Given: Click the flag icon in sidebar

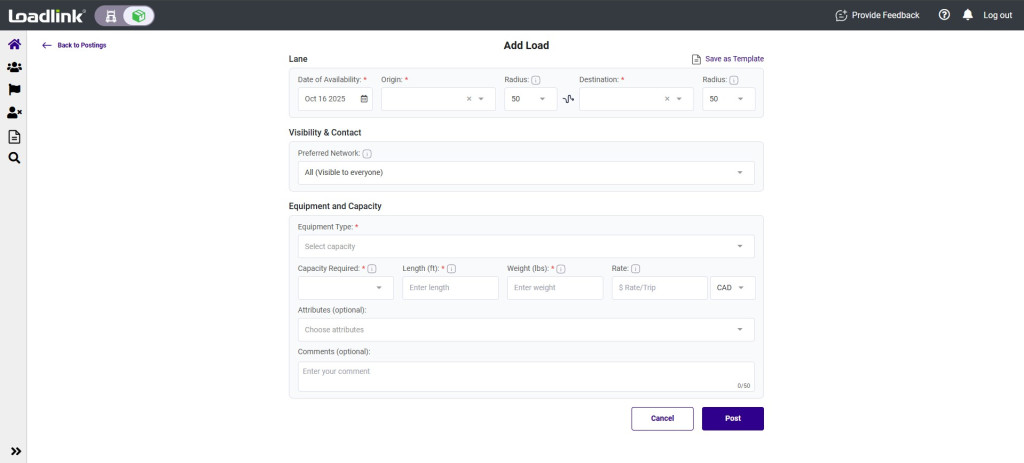Looking at the screenshot, I should click(14, 90).
